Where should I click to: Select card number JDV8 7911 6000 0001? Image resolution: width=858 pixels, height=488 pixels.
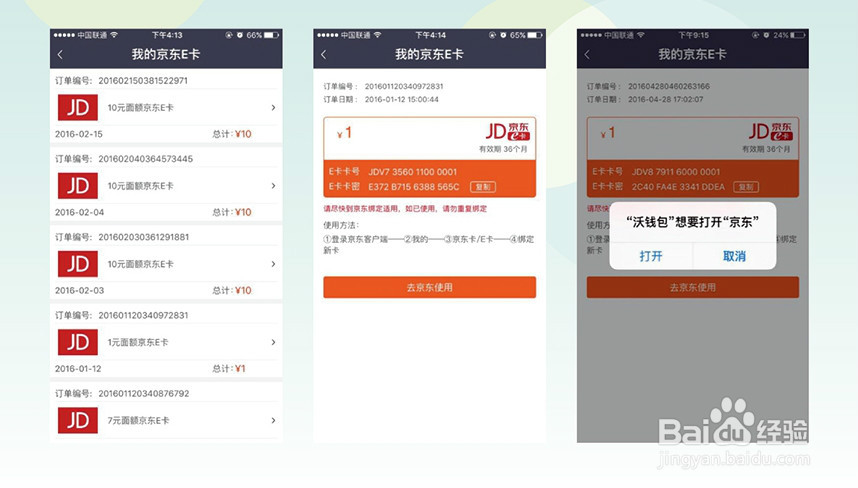point(676,172)
